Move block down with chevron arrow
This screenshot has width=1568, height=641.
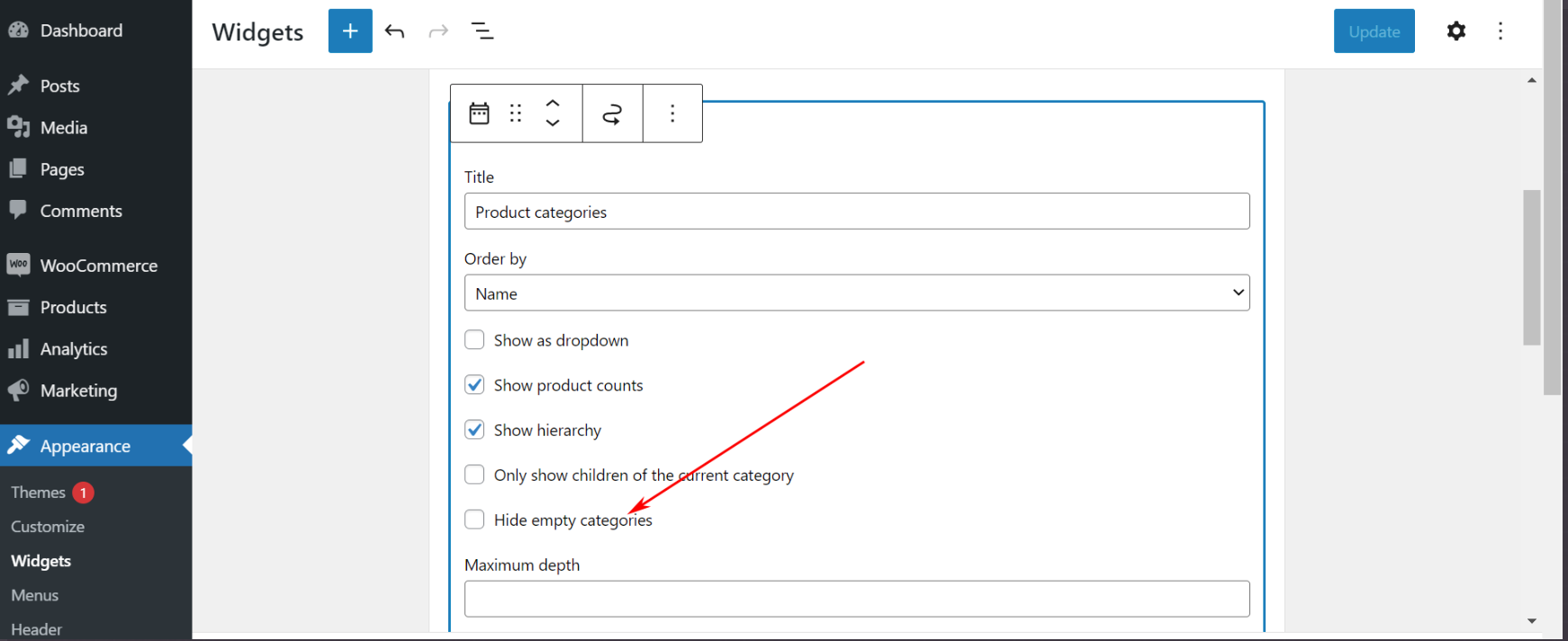553,123
